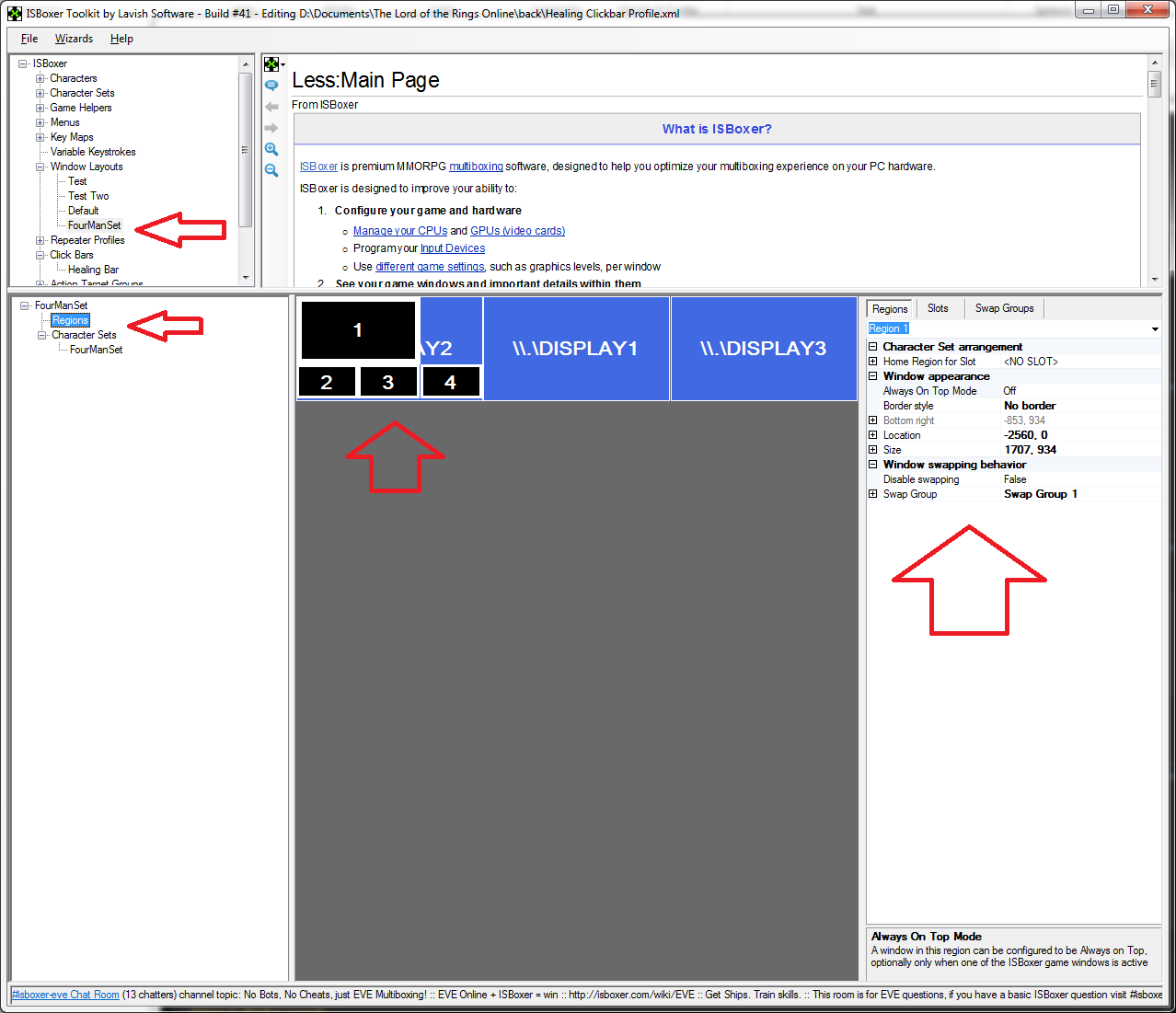The image size is (1176, 1013).
Task: Expand the Size property
Action: (873, 450)
